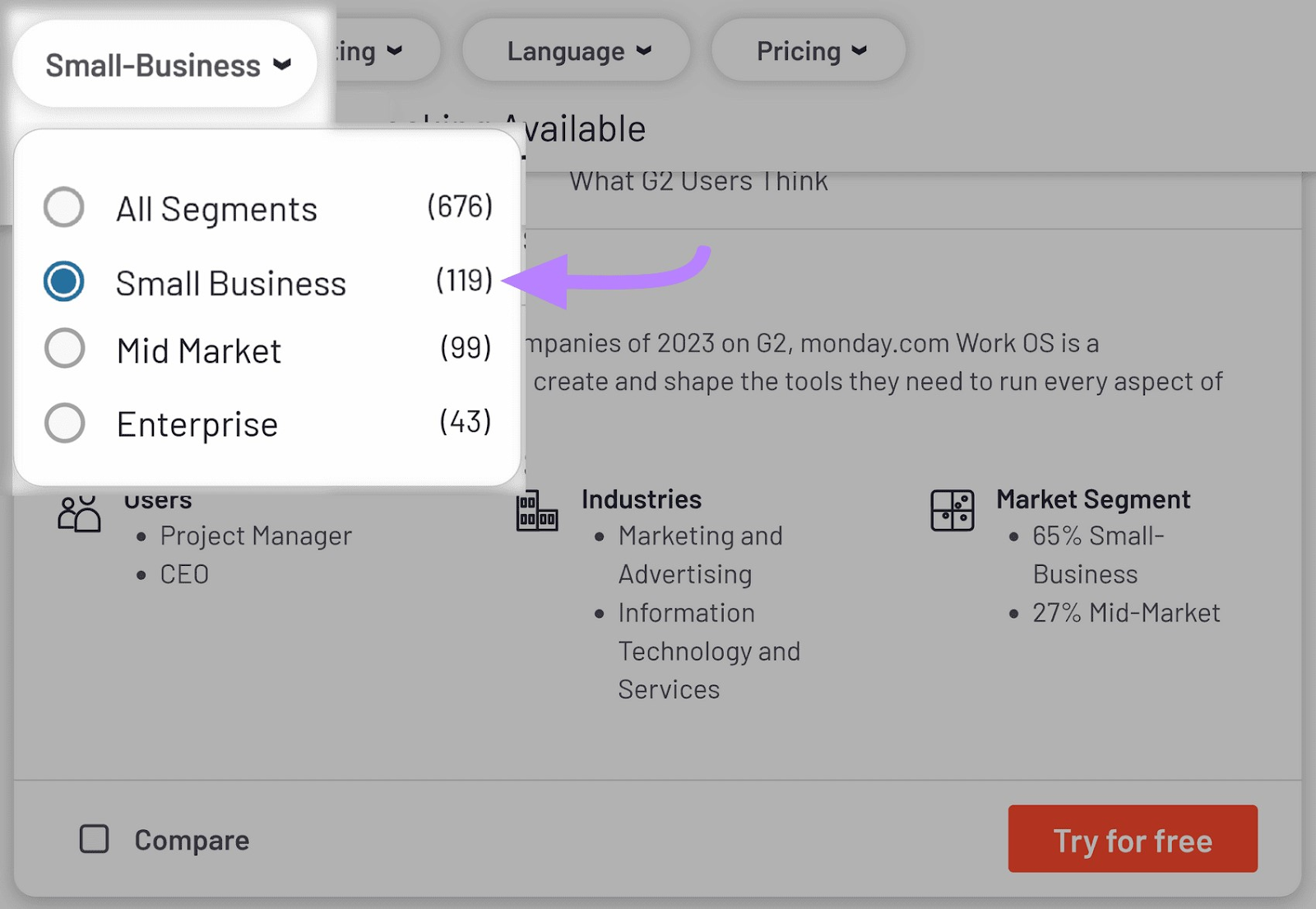The image size is (1316, 909).
Task: Click the Market Segment grid icon
Action: [x=952, y=510]
